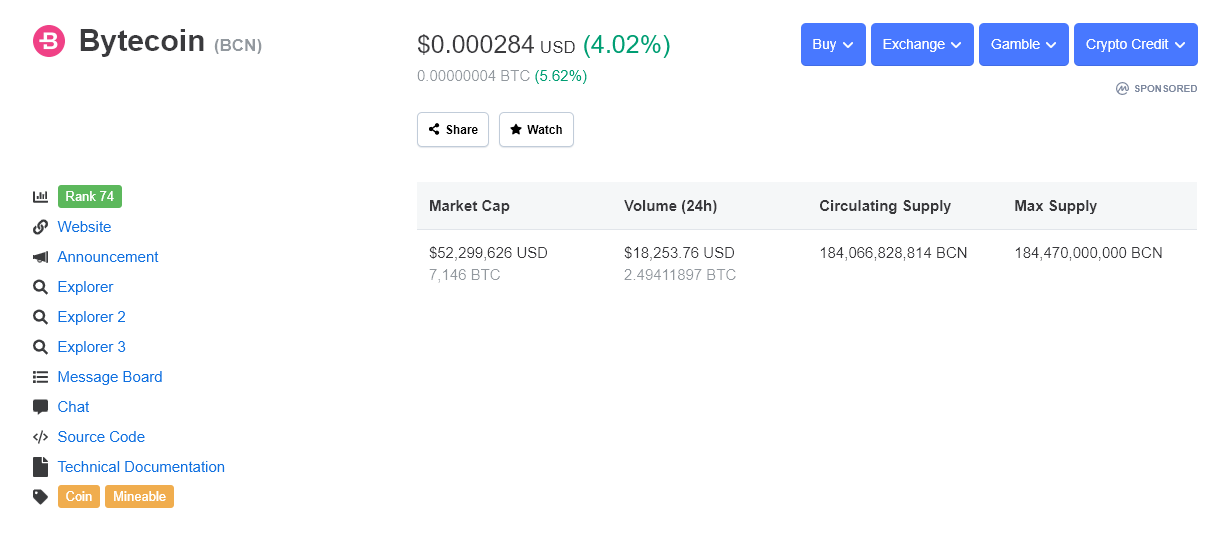1214x547 pixels.
Task: Click the megaphone icon next to Announcement
Action: 40,257
